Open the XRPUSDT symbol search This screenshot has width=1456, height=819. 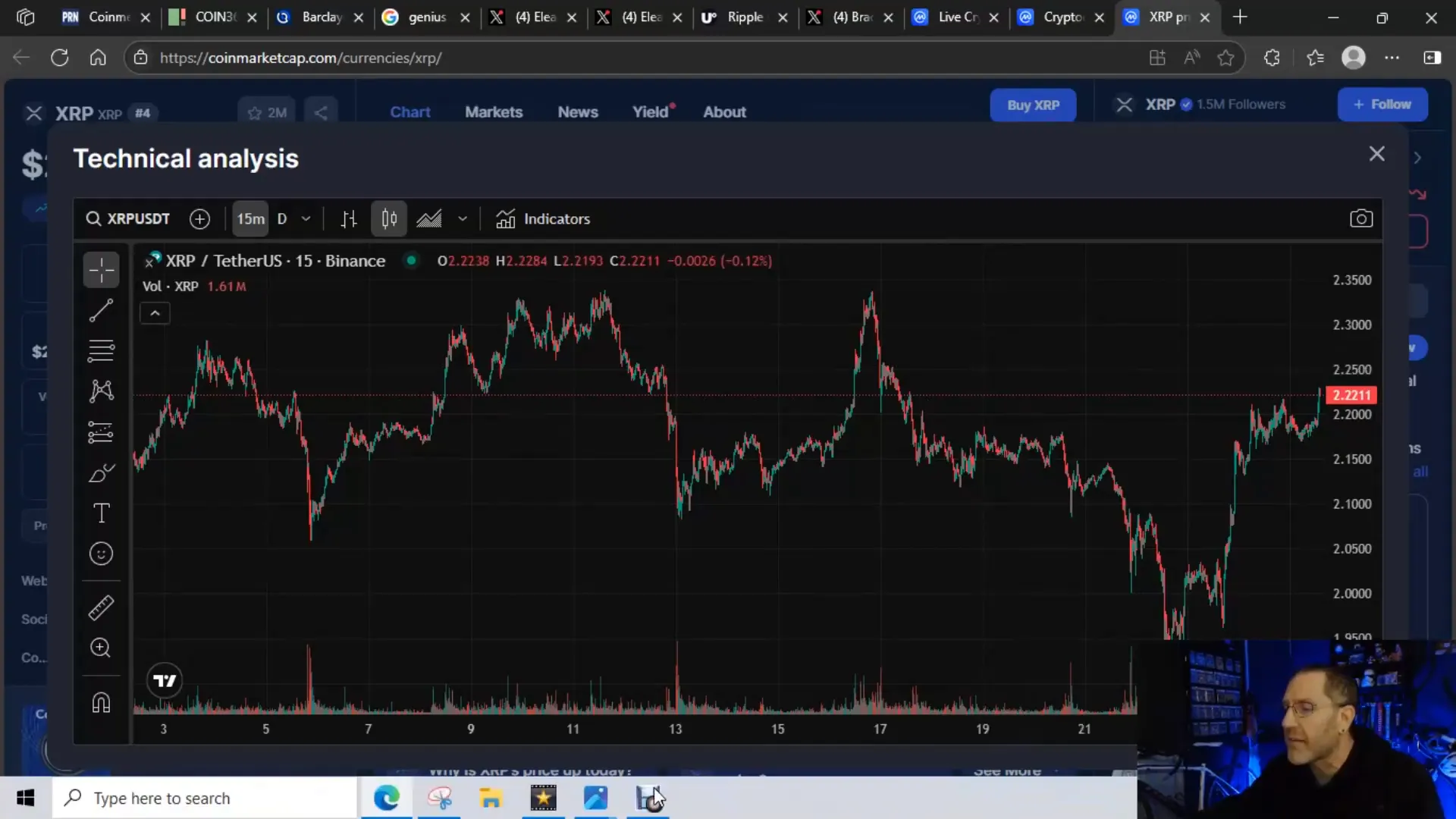(128, 219)
